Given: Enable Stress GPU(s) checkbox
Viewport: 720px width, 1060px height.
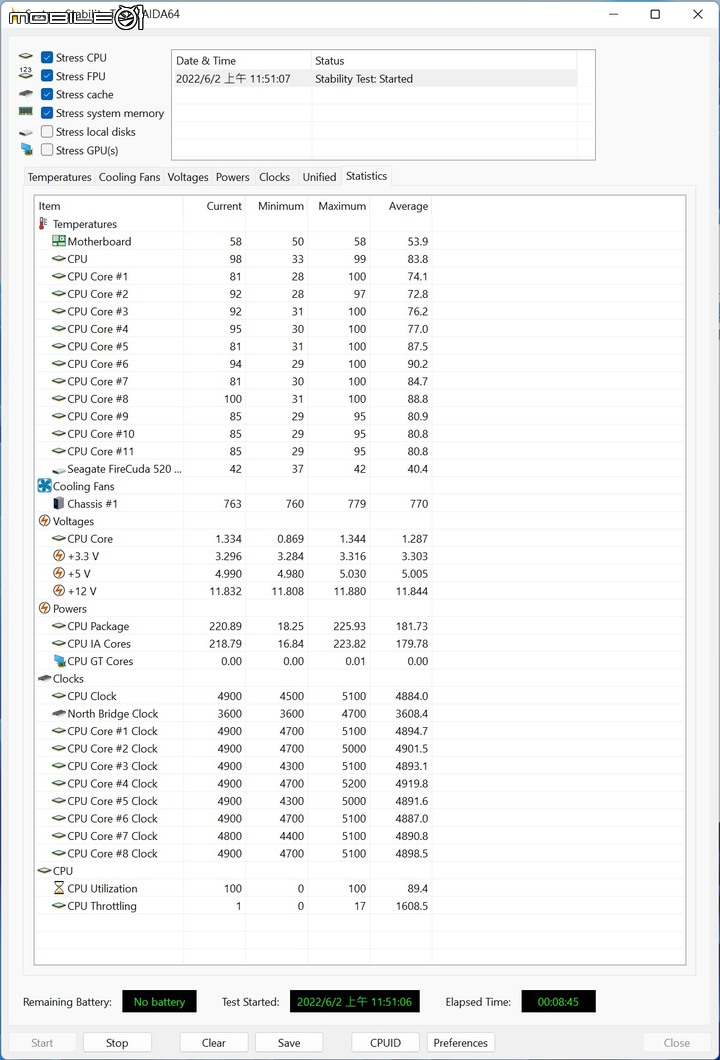Looking at the screenshot, I should [47, 149].
